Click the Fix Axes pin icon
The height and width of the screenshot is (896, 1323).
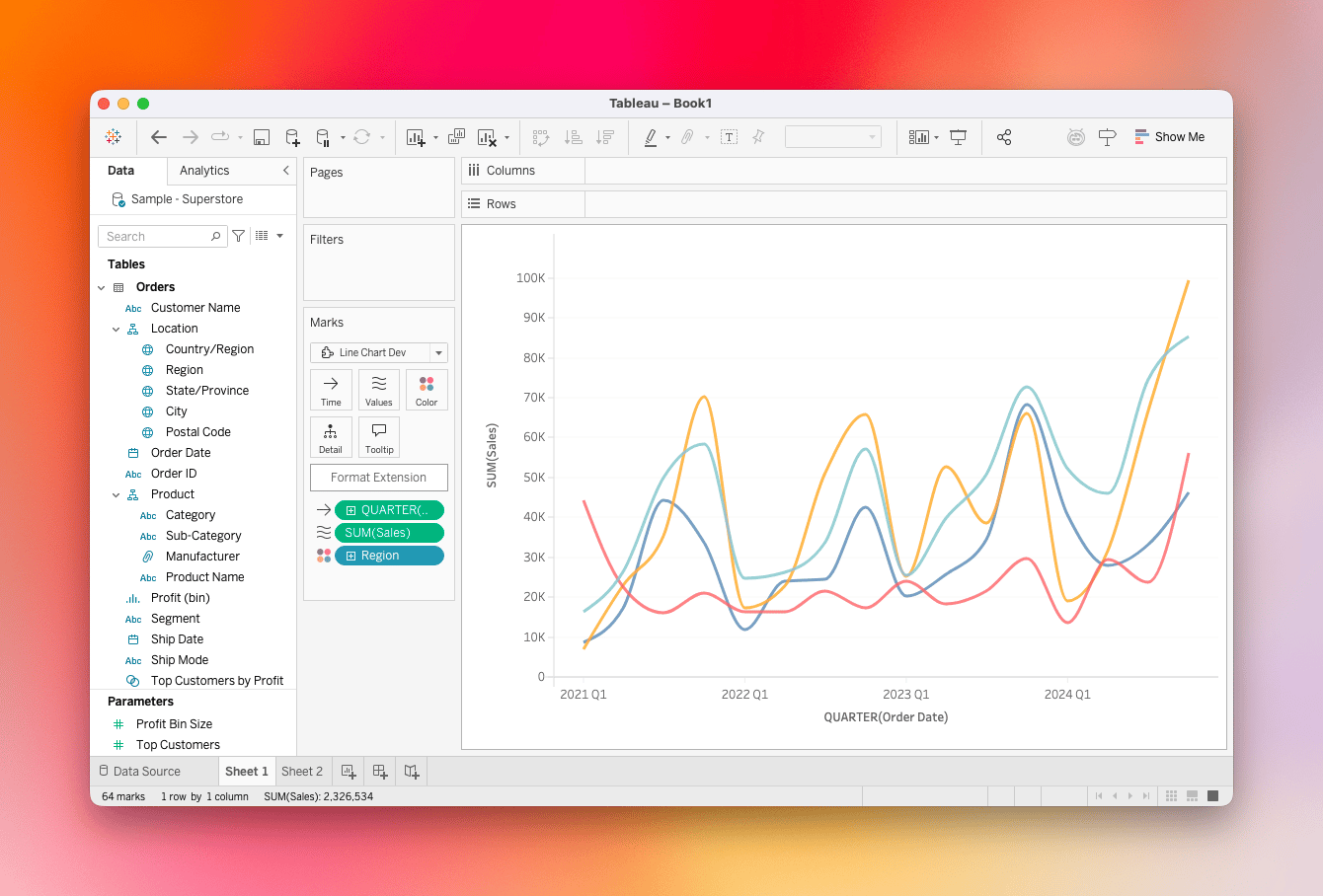click(758, 137)
